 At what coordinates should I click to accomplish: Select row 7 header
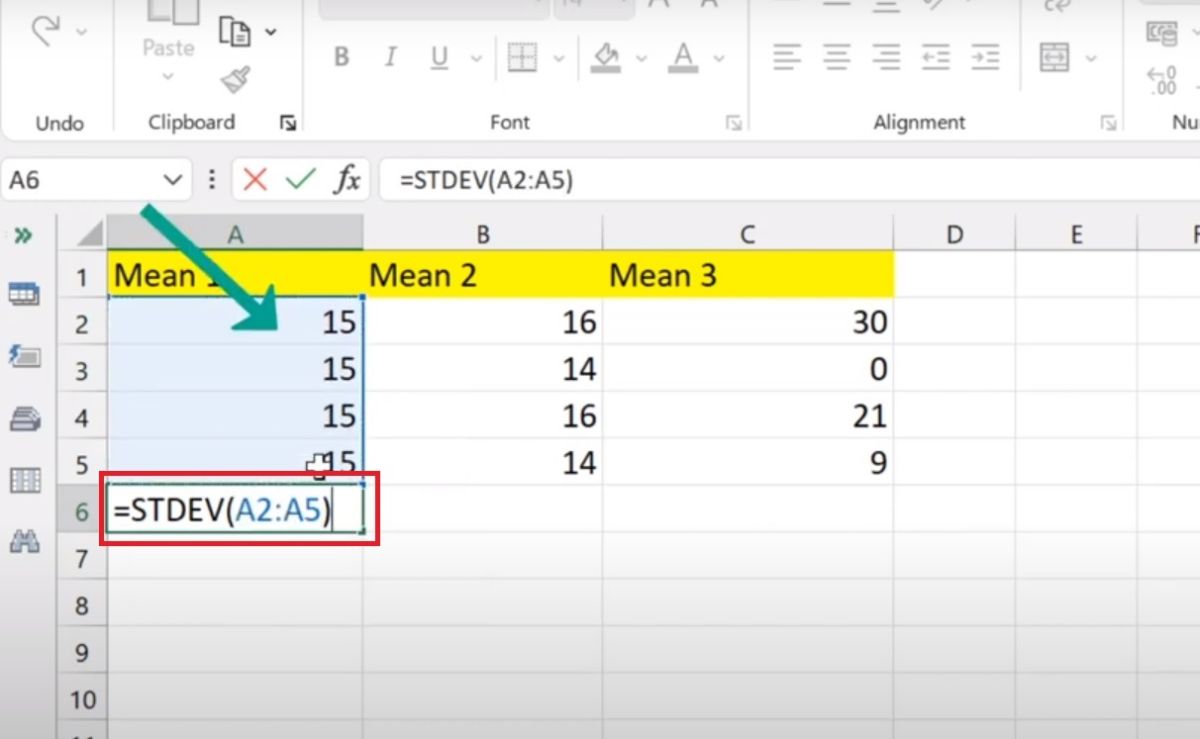[82, 558]
